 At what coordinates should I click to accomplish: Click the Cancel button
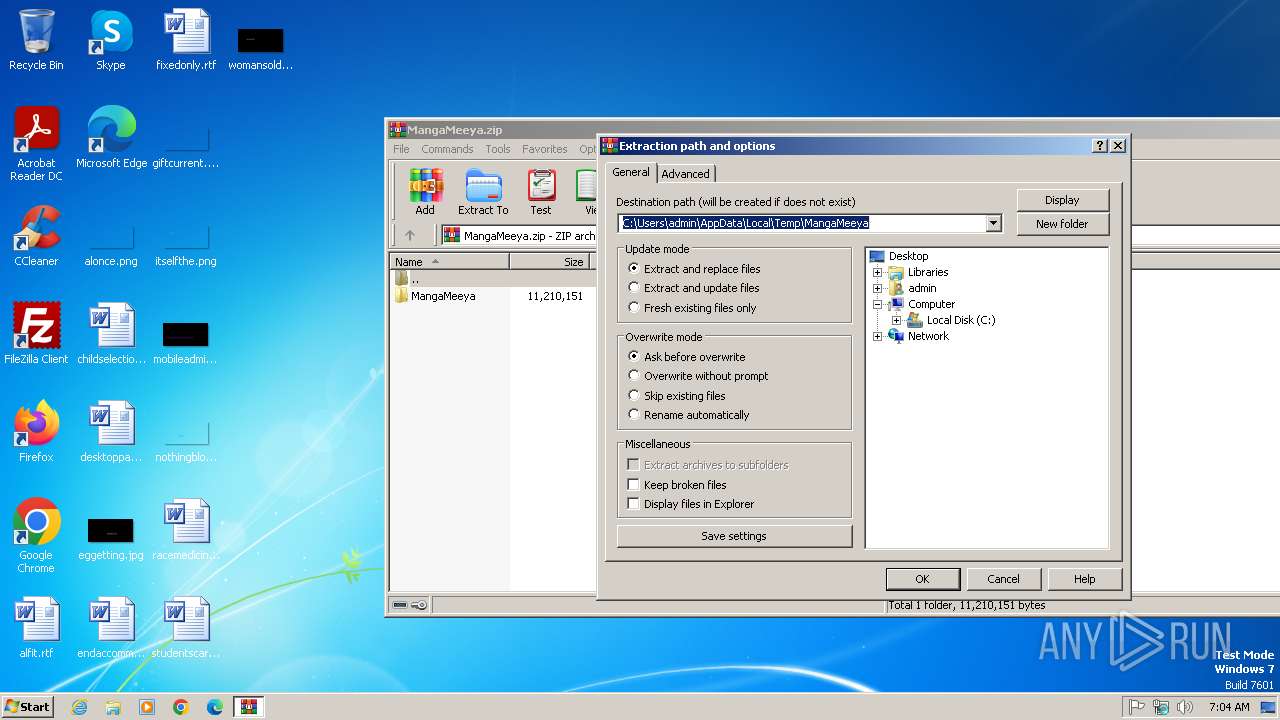1003,579
